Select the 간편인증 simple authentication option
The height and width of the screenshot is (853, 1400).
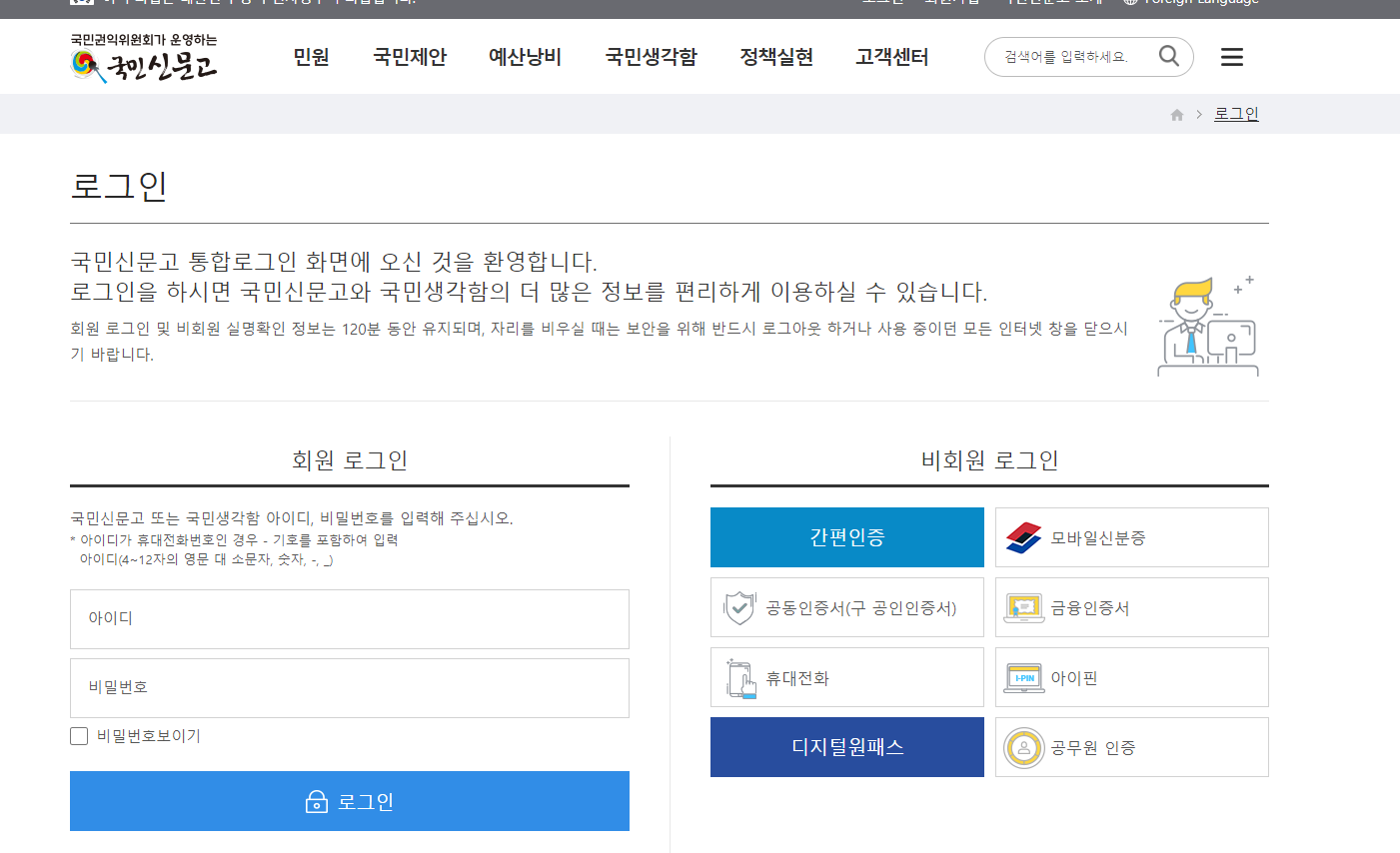(846, 536)
